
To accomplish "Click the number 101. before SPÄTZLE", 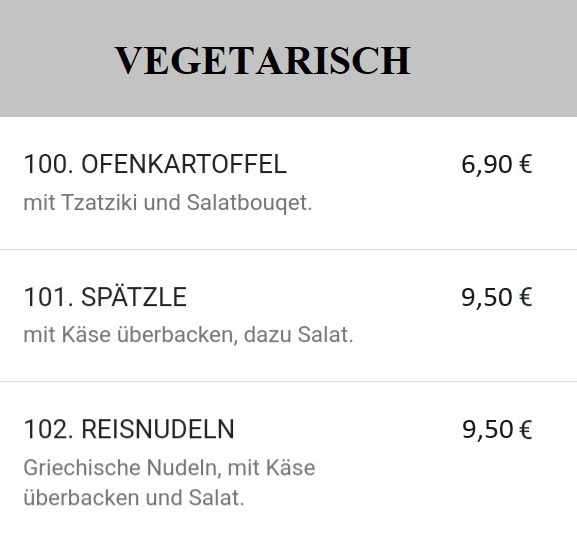I will pos(49,297).
